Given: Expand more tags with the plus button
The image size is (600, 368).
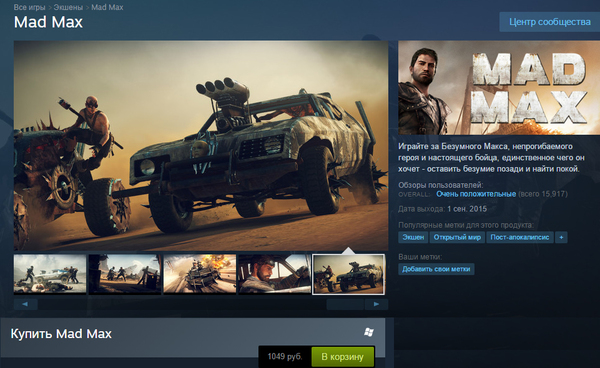Looking at the screenshot, I should [561, 237].
